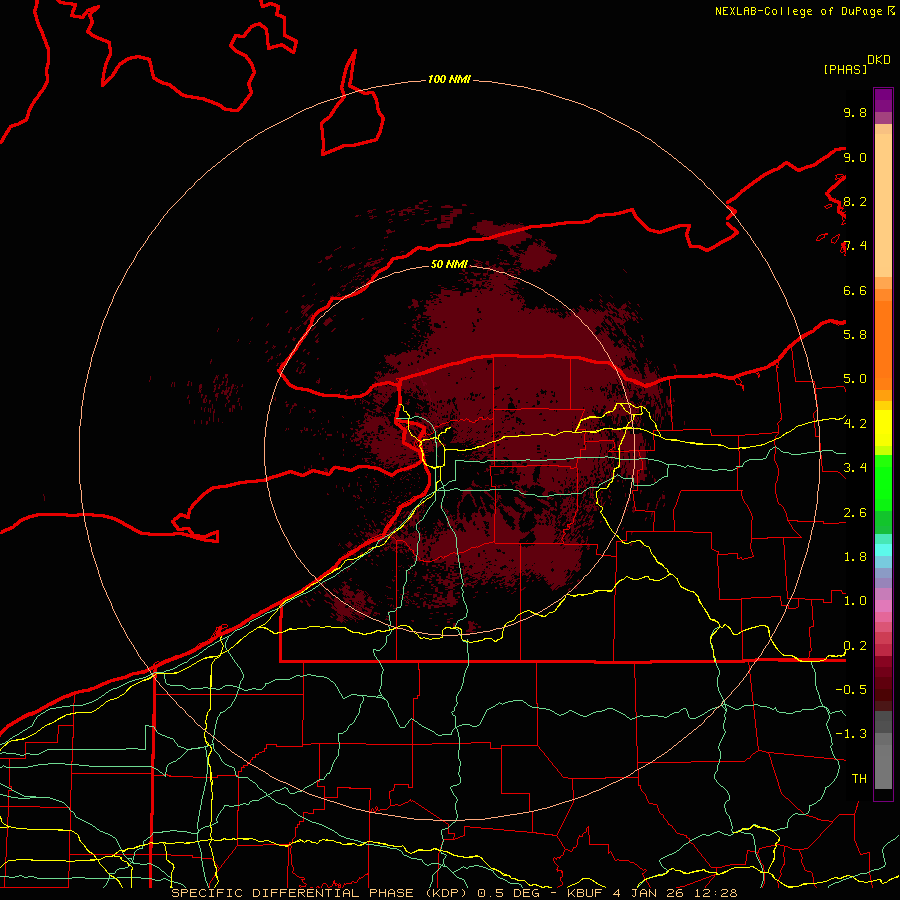Click the TH label on the legend
The height and width of the screenshot is (900, 900).
pos(859,778)
